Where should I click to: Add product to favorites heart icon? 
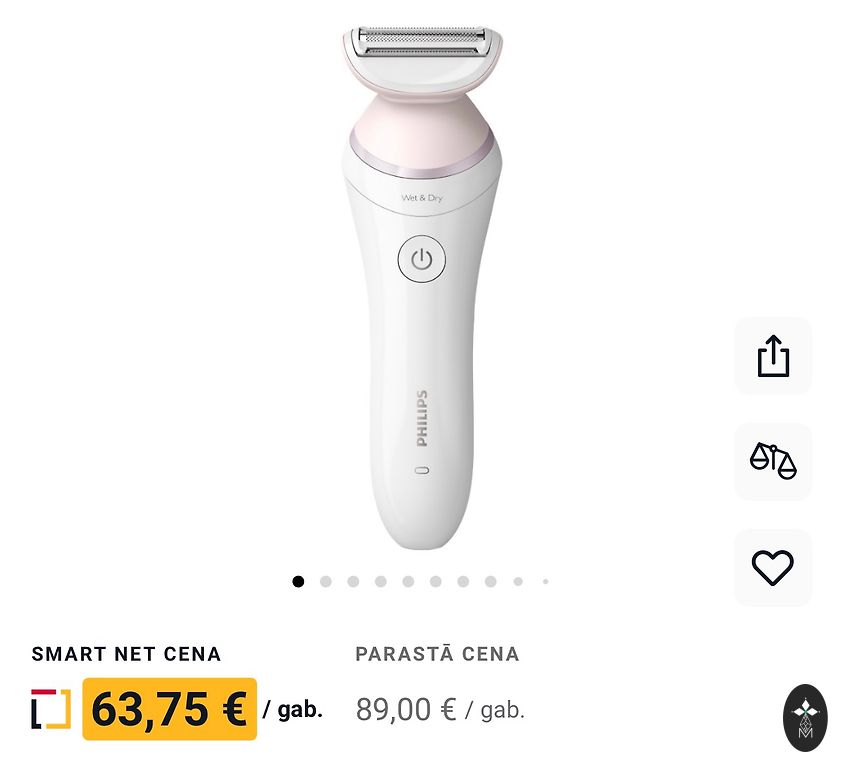click(773, 567)
